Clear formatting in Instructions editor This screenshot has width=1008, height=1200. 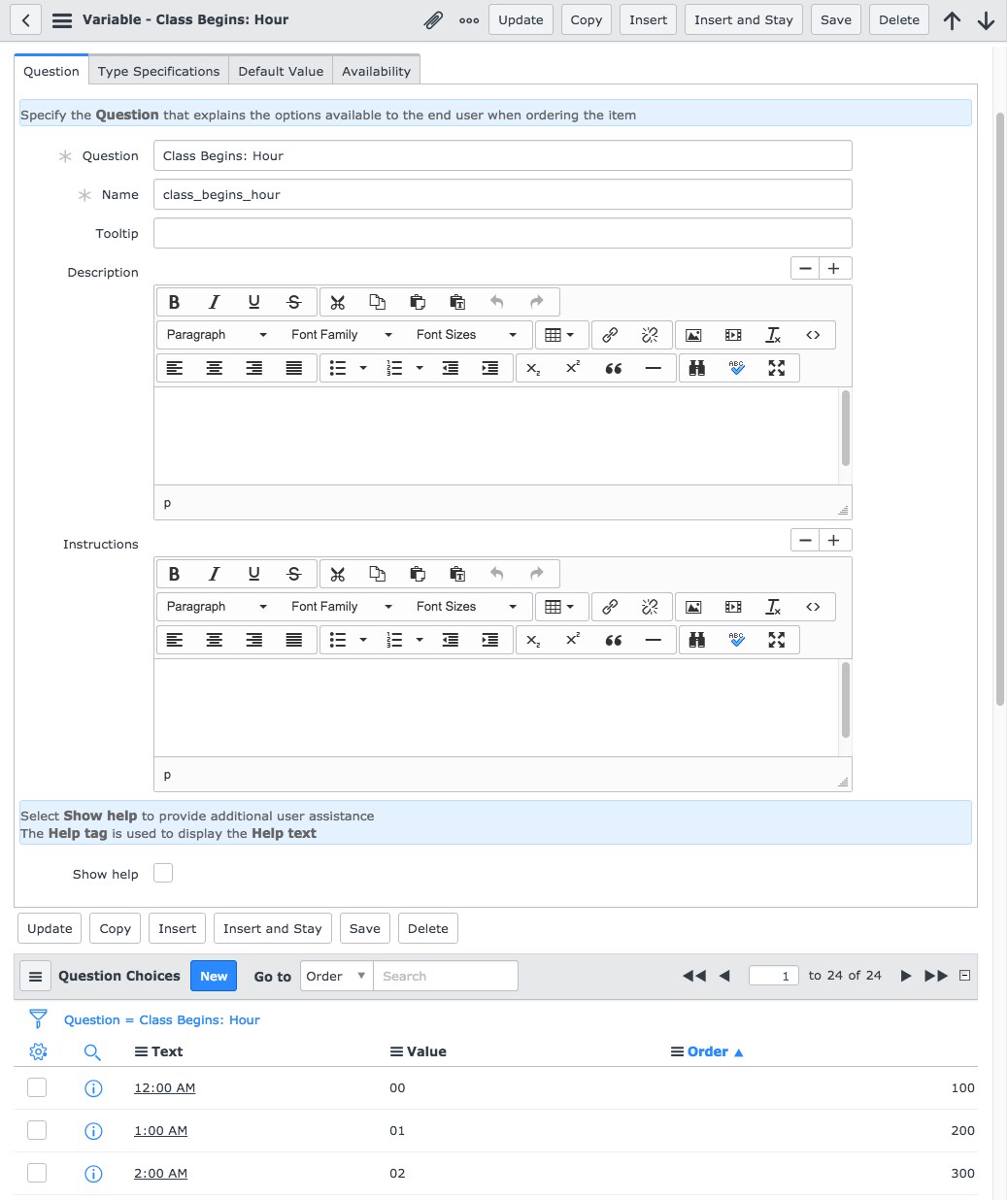773,607
